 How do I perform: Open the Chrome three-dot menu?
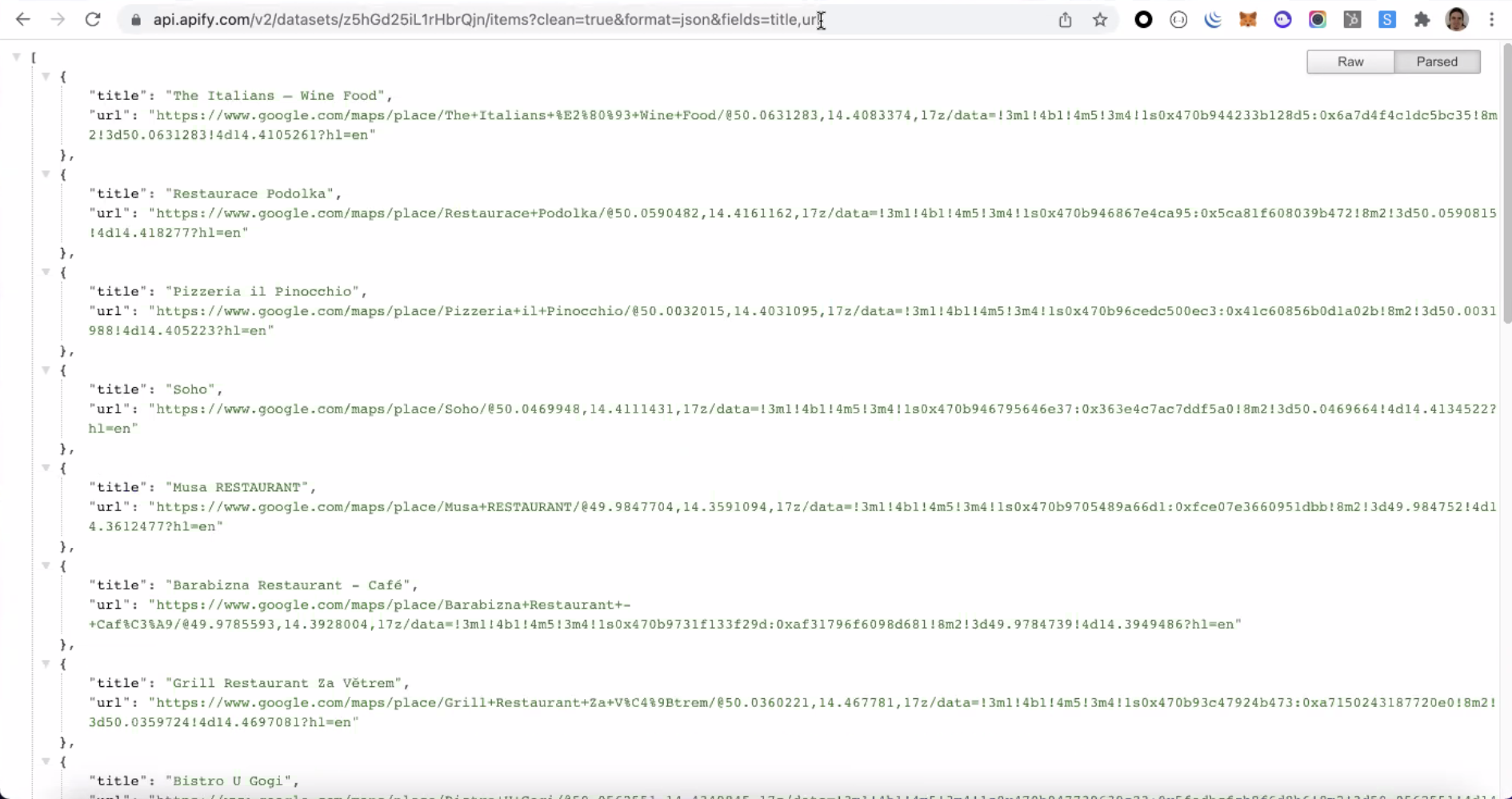pos(1490,20)
